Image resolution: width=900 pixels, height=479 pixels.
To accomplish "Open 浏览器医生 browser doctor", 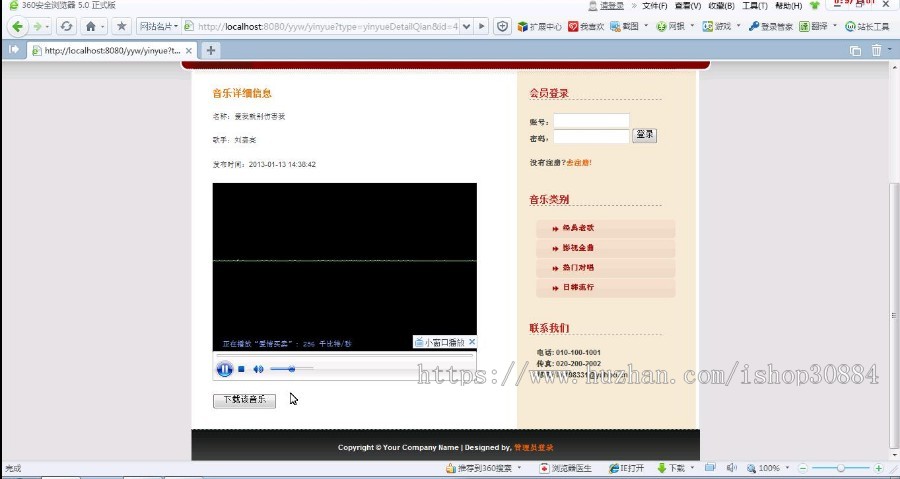I will [x=565, y=469].
